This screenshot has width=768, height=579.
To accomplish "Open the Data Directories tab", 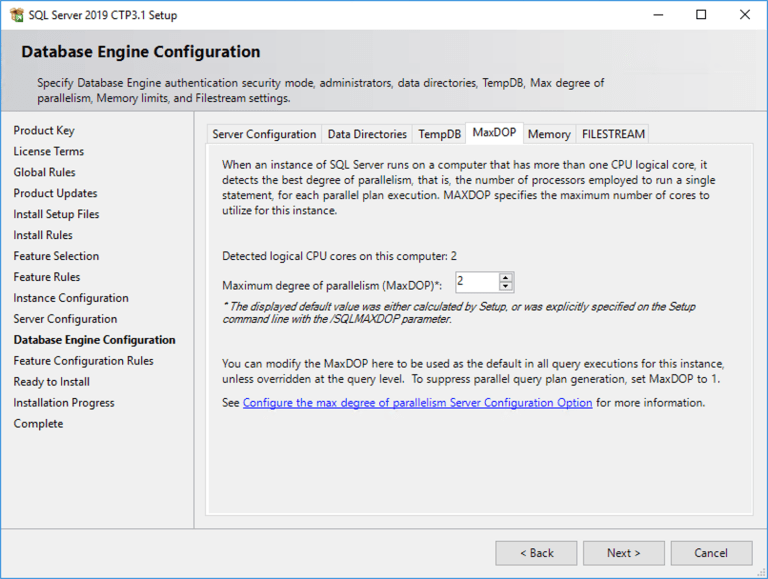I will [x=367, y=134].
